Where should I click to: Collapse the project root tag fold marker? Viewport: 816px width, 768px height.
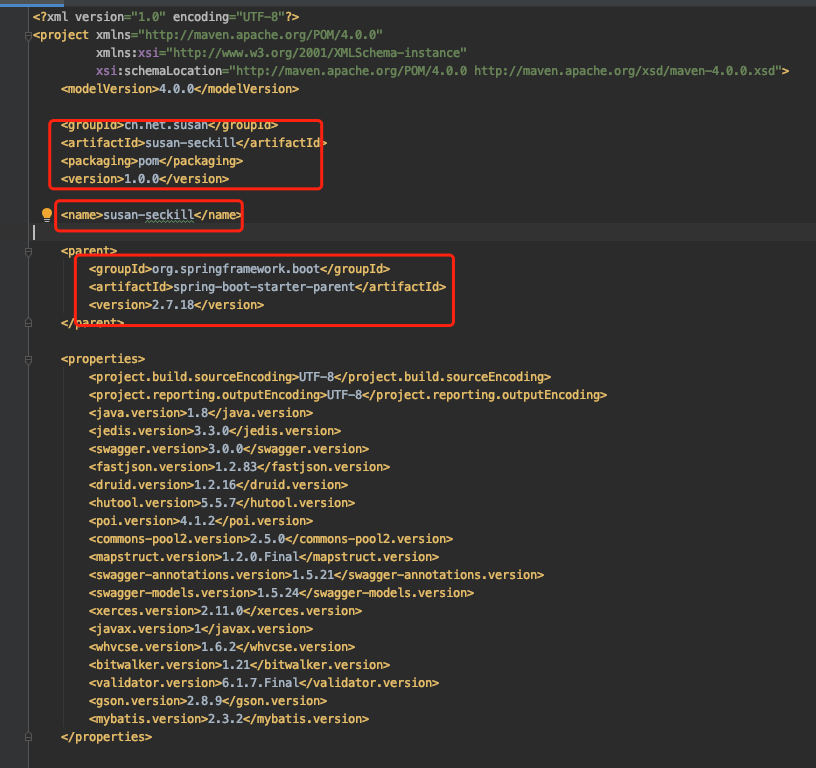29,35
